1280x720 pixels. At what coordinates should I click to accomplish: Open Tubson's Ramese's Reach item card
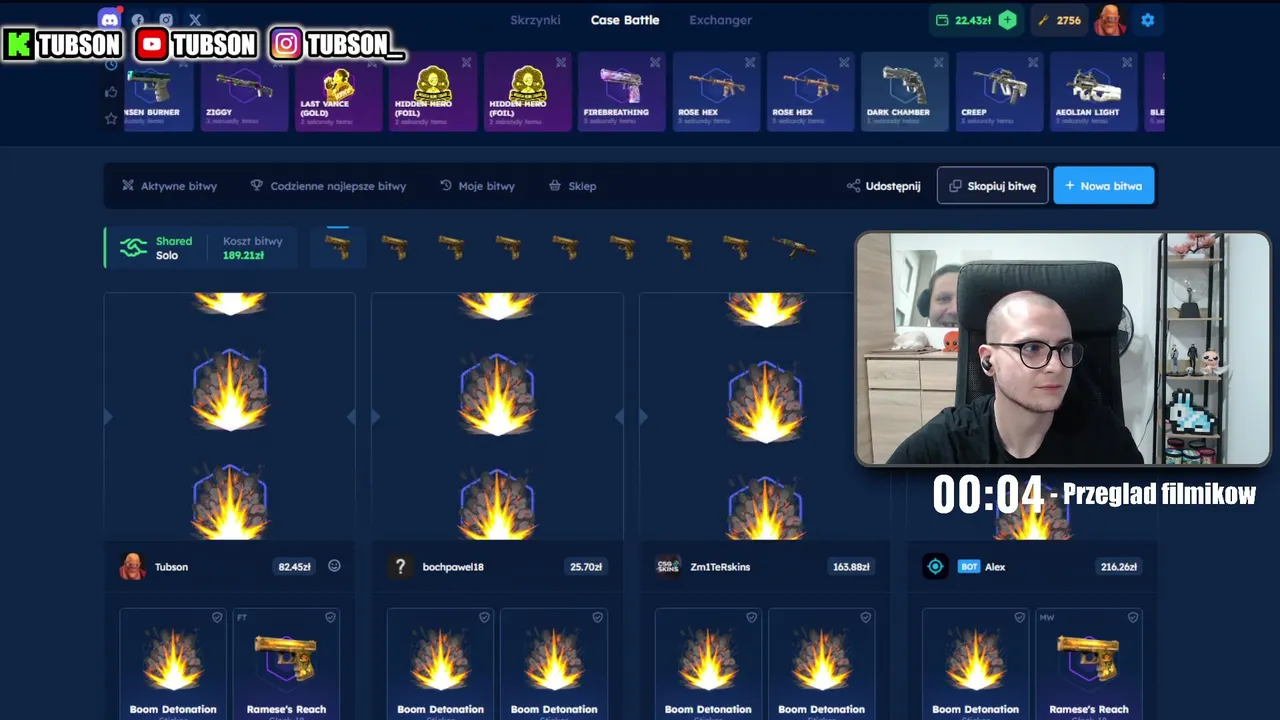click(286, 664)
